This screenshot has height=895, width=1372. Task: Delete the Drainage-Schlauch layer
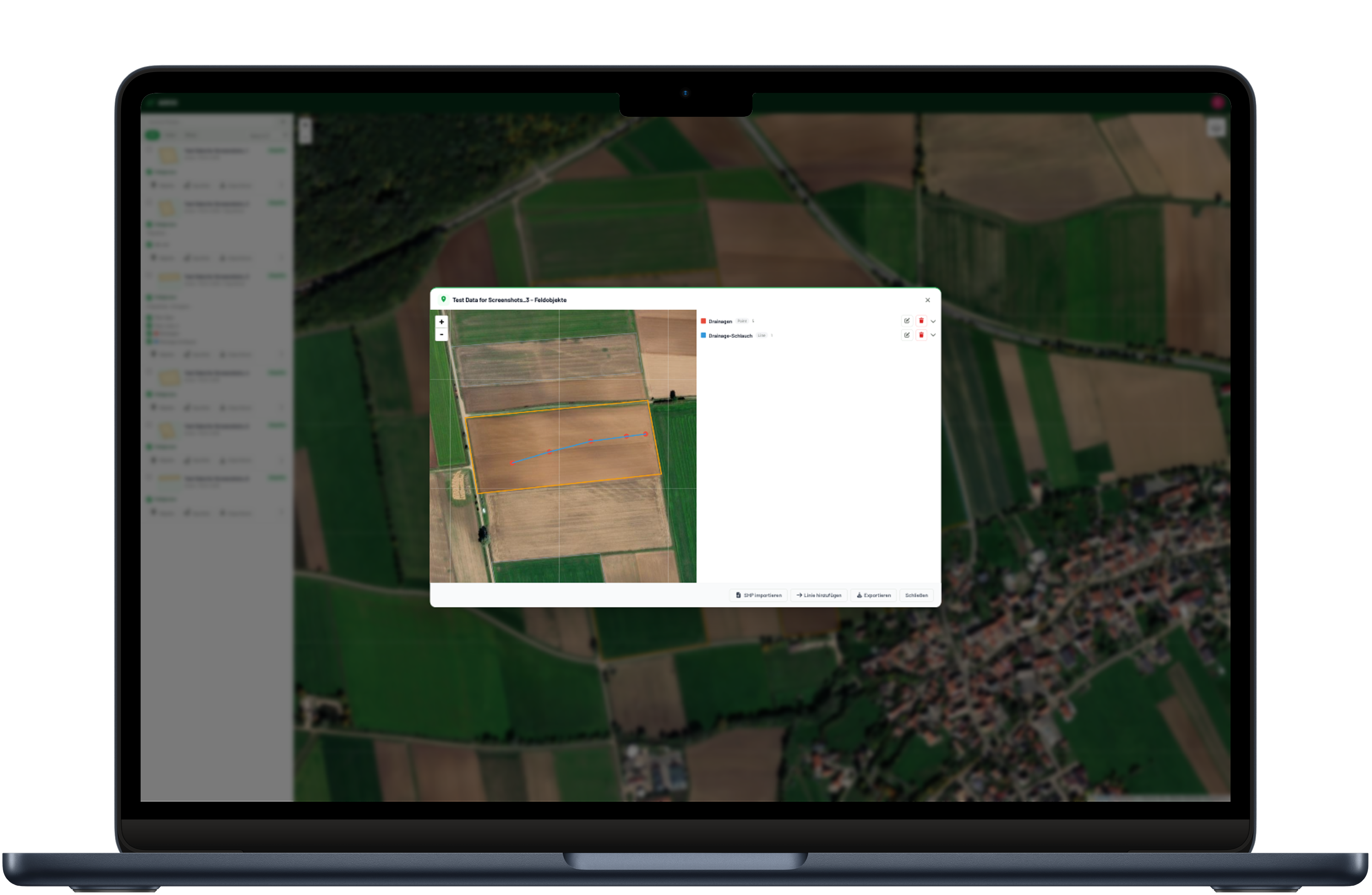[921, 335]
